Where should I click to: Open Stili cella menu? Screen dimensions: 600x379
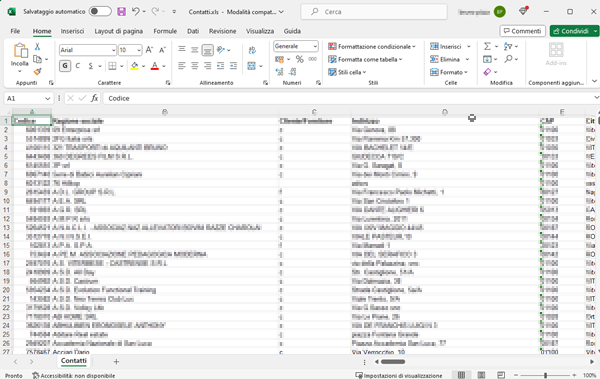click(x=347, y=72)
